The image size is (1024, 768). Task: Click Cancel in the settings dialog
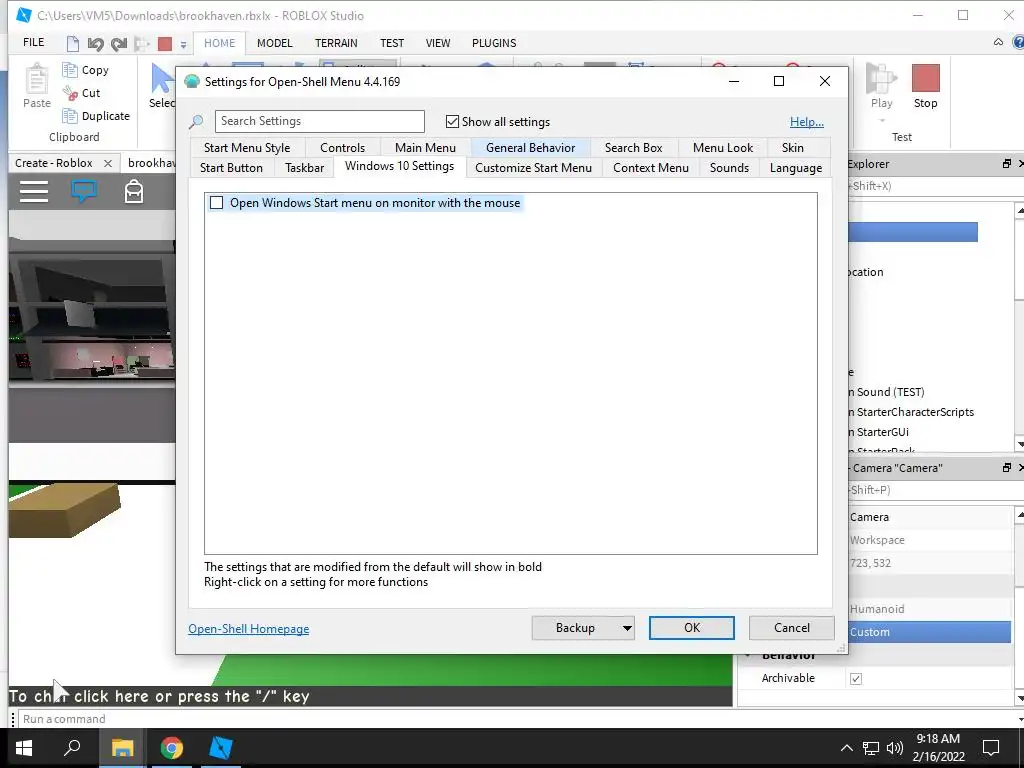point(792,628)
